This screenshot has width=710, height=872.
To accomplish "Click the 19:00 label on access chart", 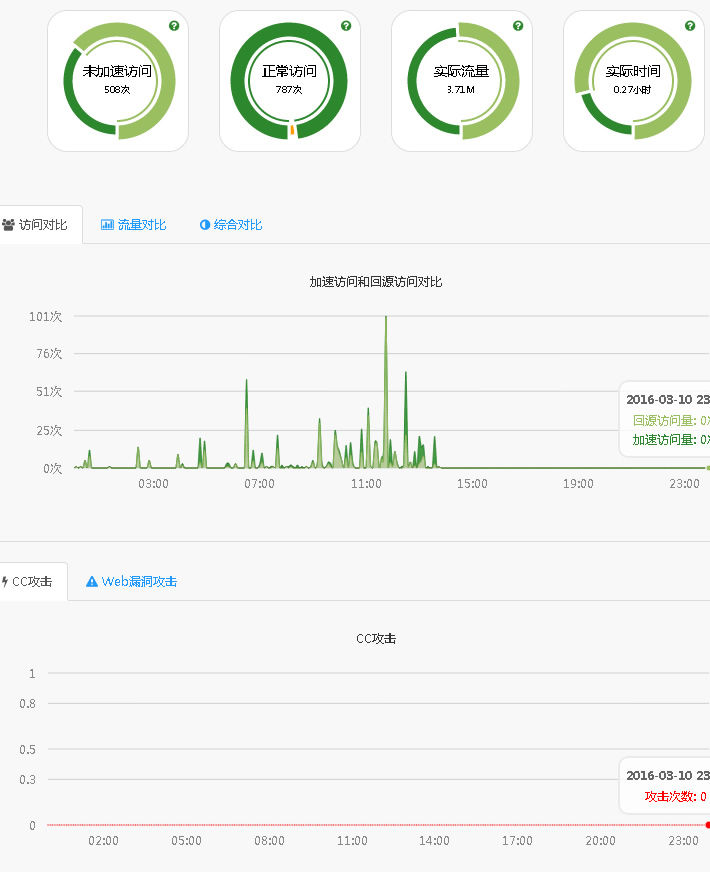I will pyautogui.click(x=578, y=484).
